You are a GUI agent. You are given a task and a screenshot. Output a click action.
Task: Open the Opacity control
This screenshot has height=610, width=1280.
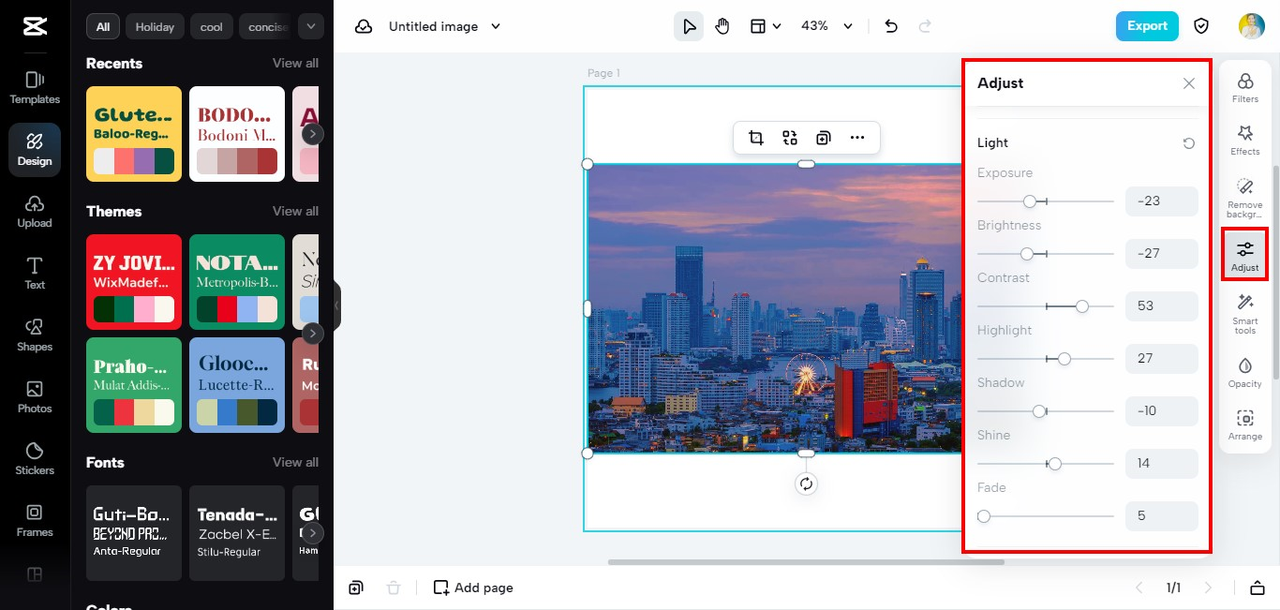1245,372
